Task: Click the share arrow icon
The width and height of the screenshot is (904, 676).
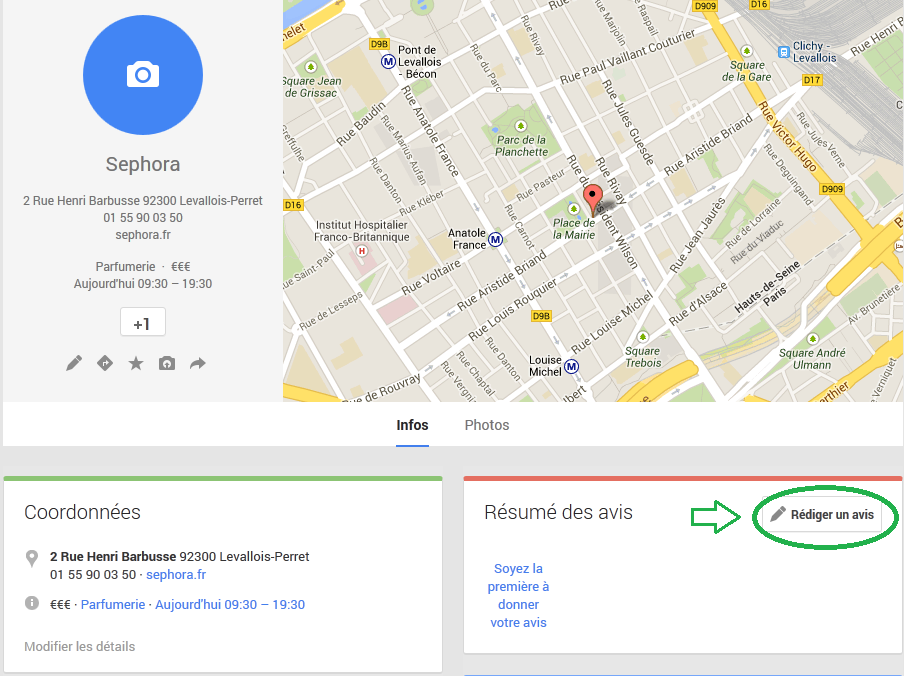Action: coord(198,363)
